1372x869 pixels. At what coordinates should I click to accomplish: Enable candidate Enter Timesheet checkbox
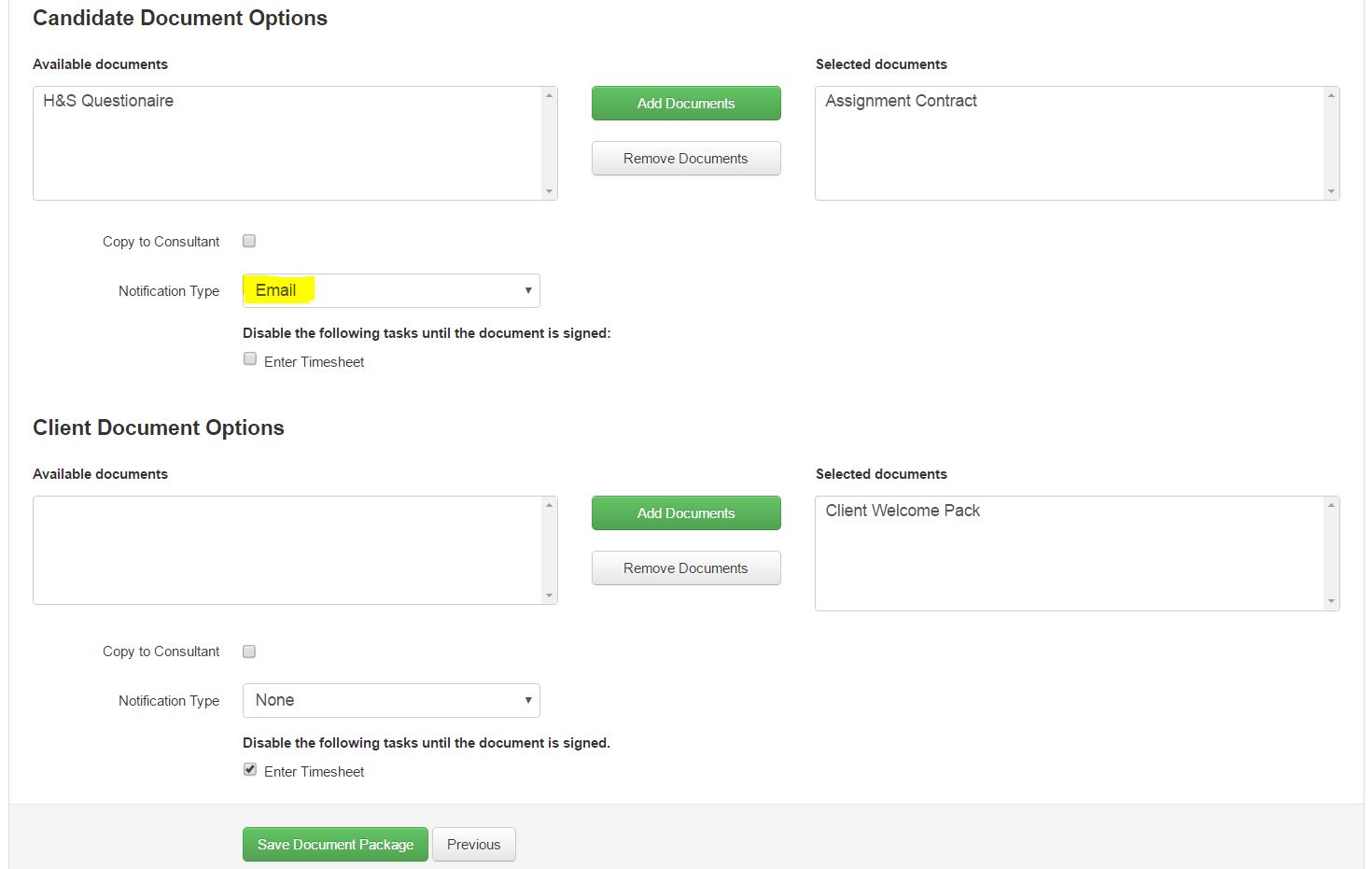pyautogui.click(x=250, y=358)
